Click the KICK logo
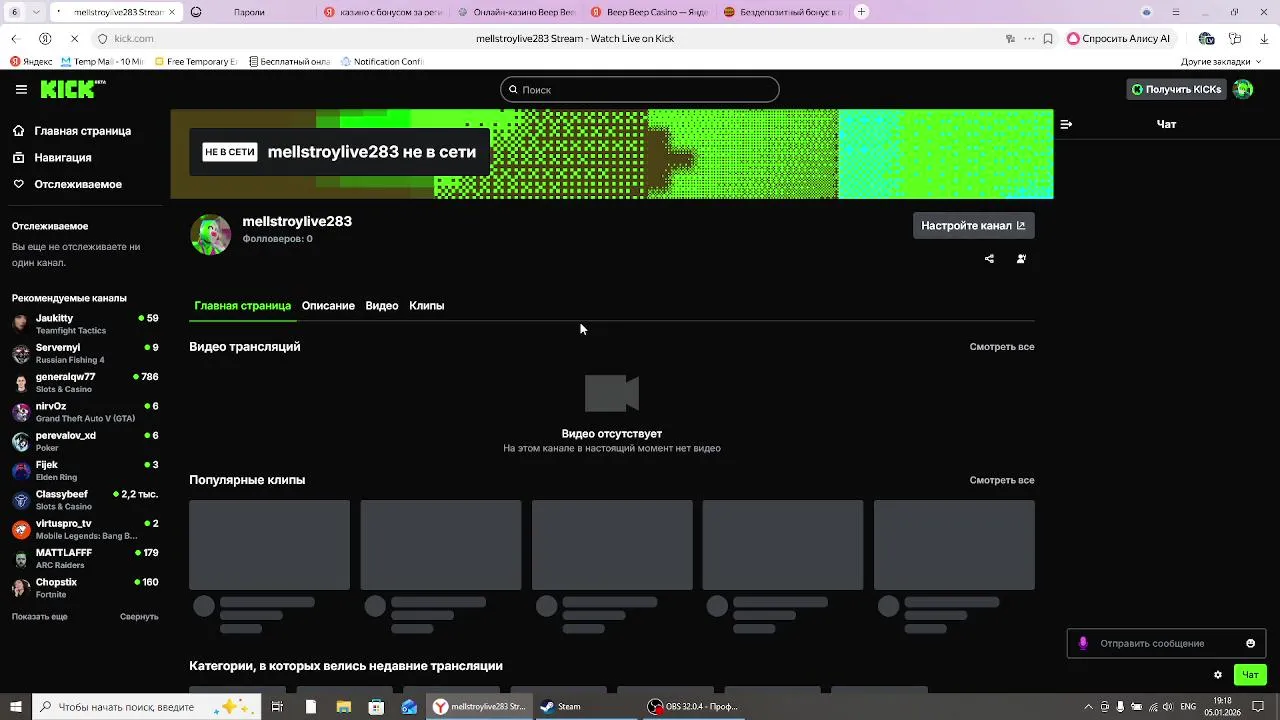The height and width of the screenshot is (720, 1280). tap(72, 89)
